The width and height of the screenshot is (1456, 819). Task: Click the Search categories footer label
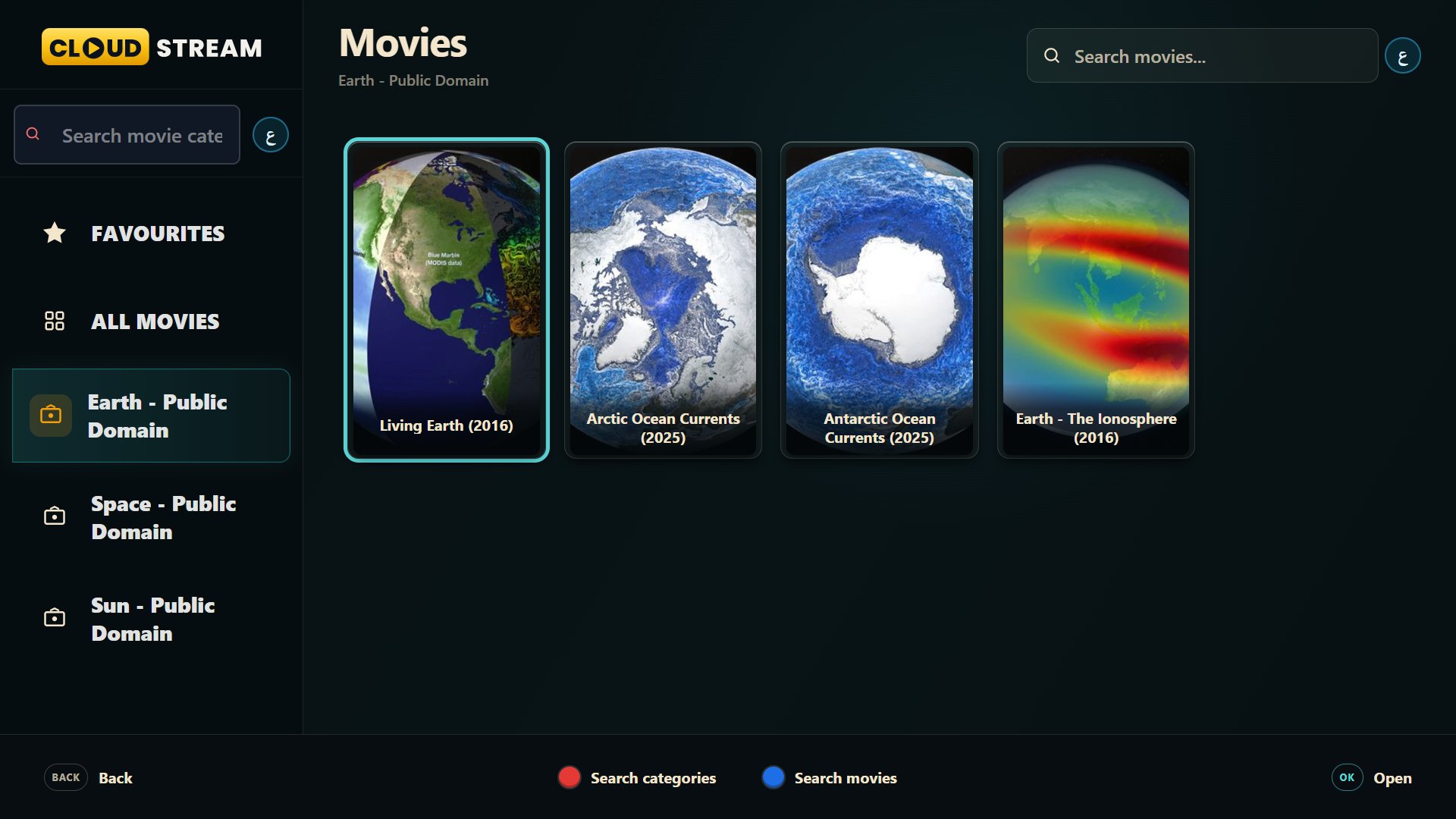point(653,778)
